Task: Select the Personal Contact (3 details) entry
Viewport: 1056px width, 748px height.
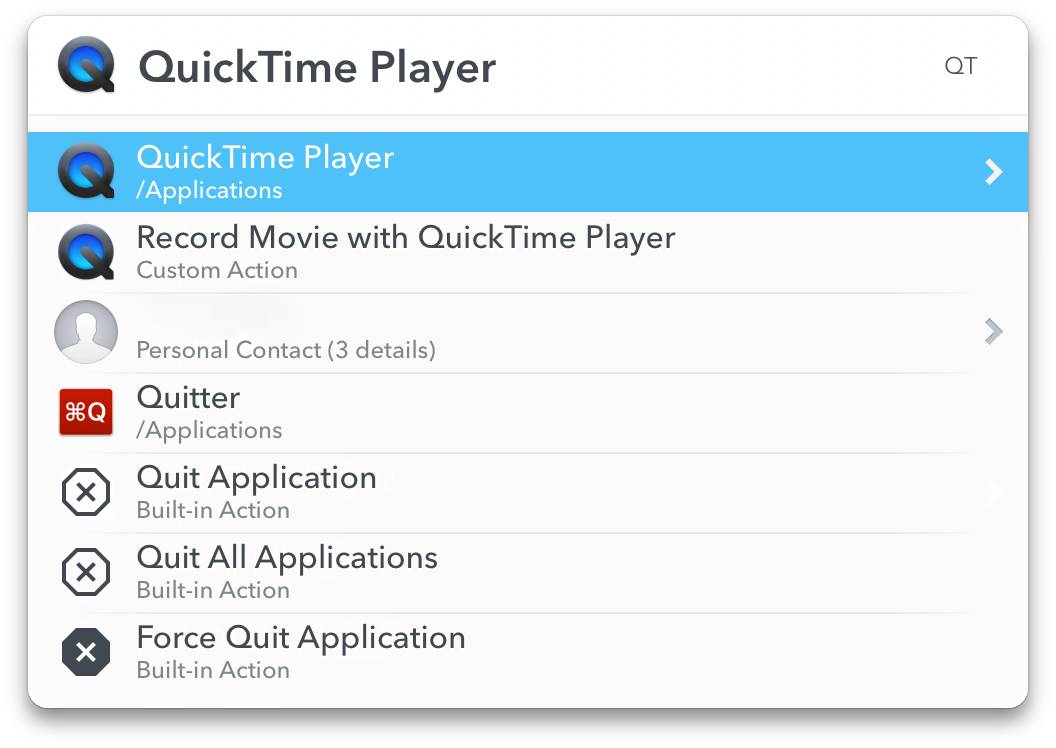Action: point(286,350)
